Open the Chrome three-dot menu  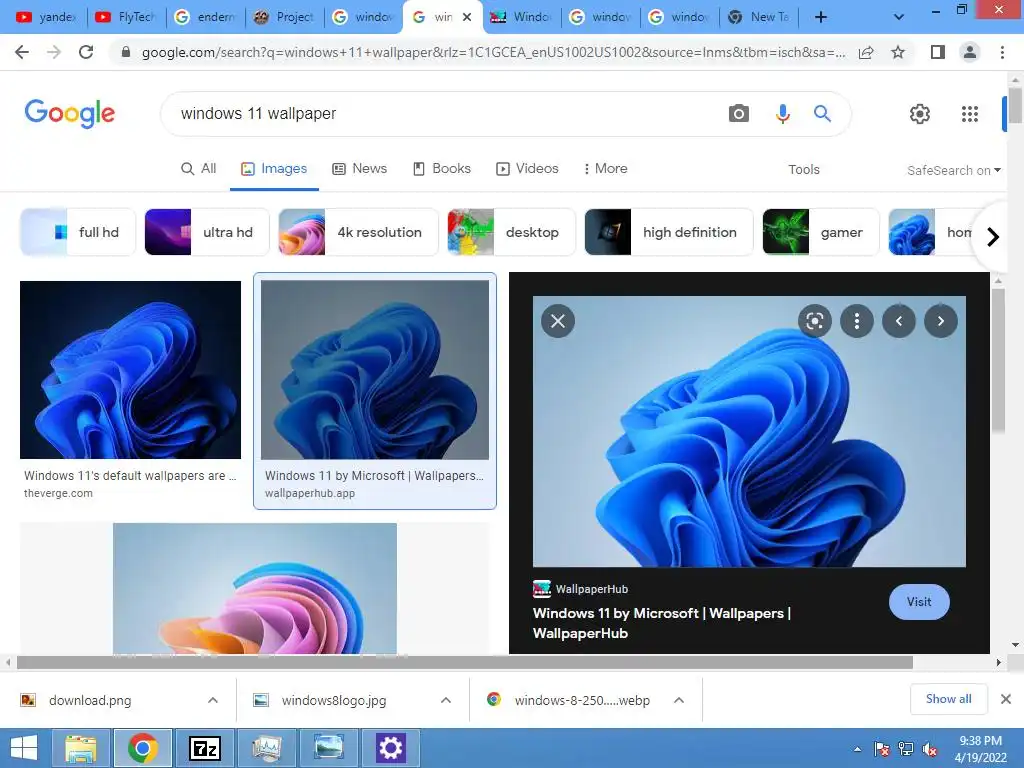pyautogui.click(x=1002, y=52)
